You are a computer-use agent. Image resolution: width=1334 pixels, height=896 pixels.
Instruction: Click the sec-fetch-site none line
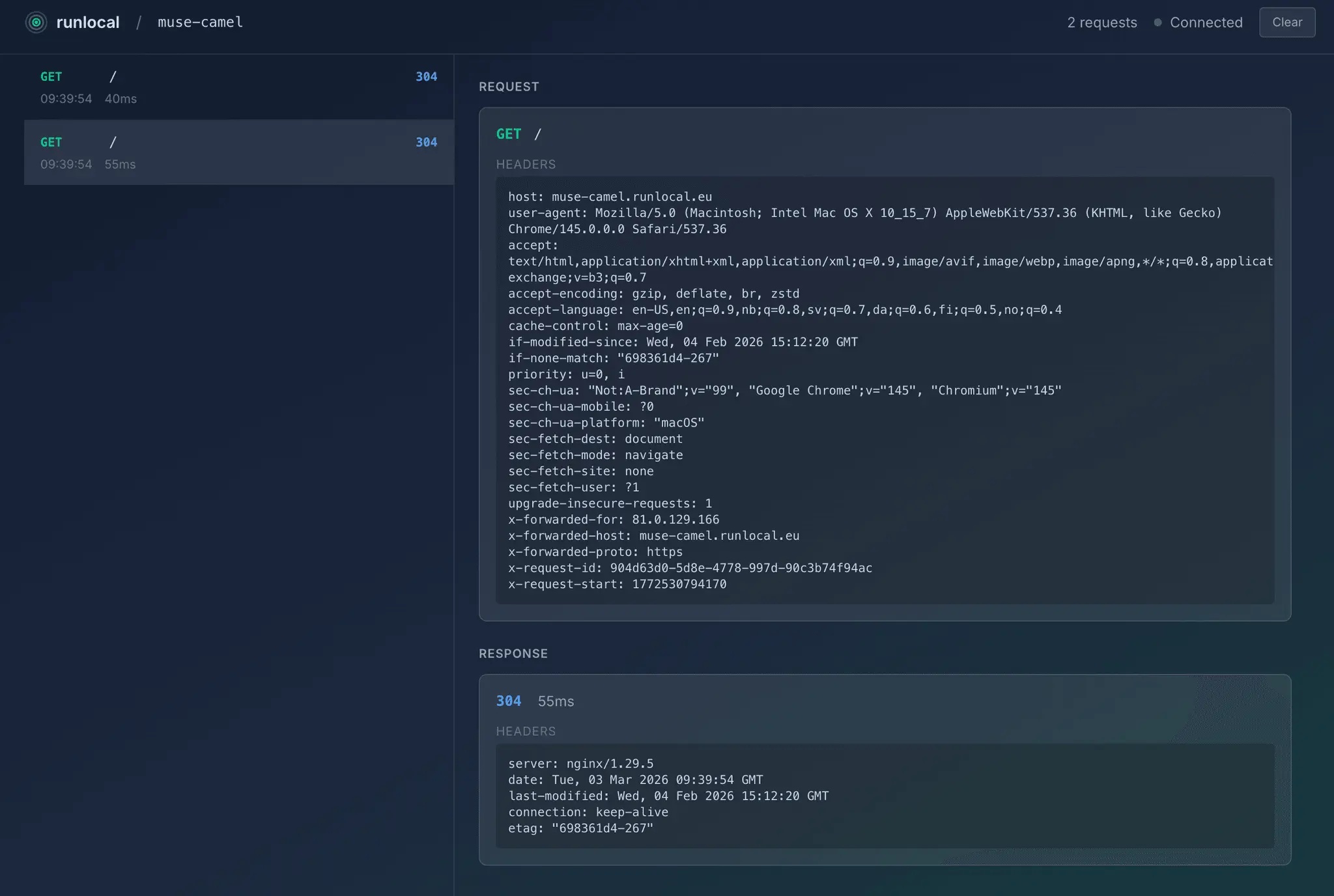pyautogui.click(x=580, y=471)
